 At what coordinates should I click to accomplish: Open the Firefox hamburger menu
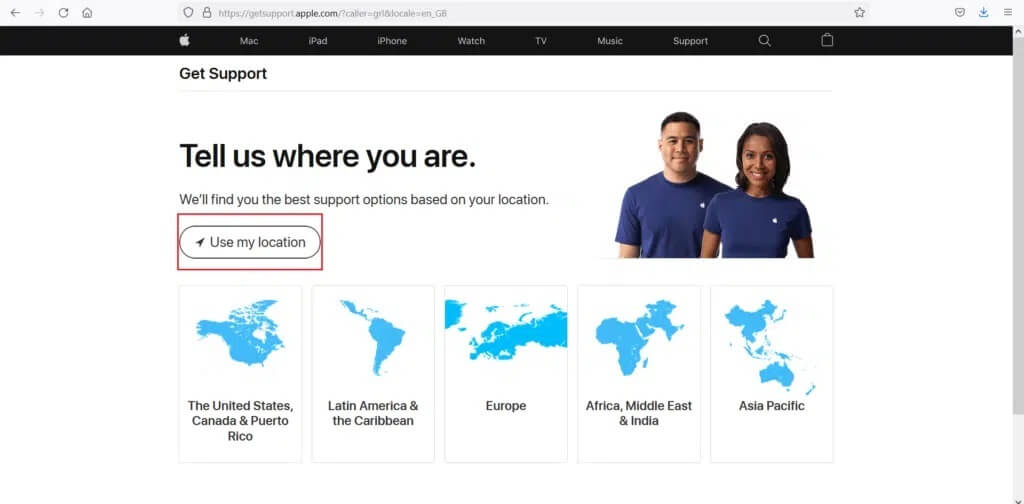click(1007, 13)
